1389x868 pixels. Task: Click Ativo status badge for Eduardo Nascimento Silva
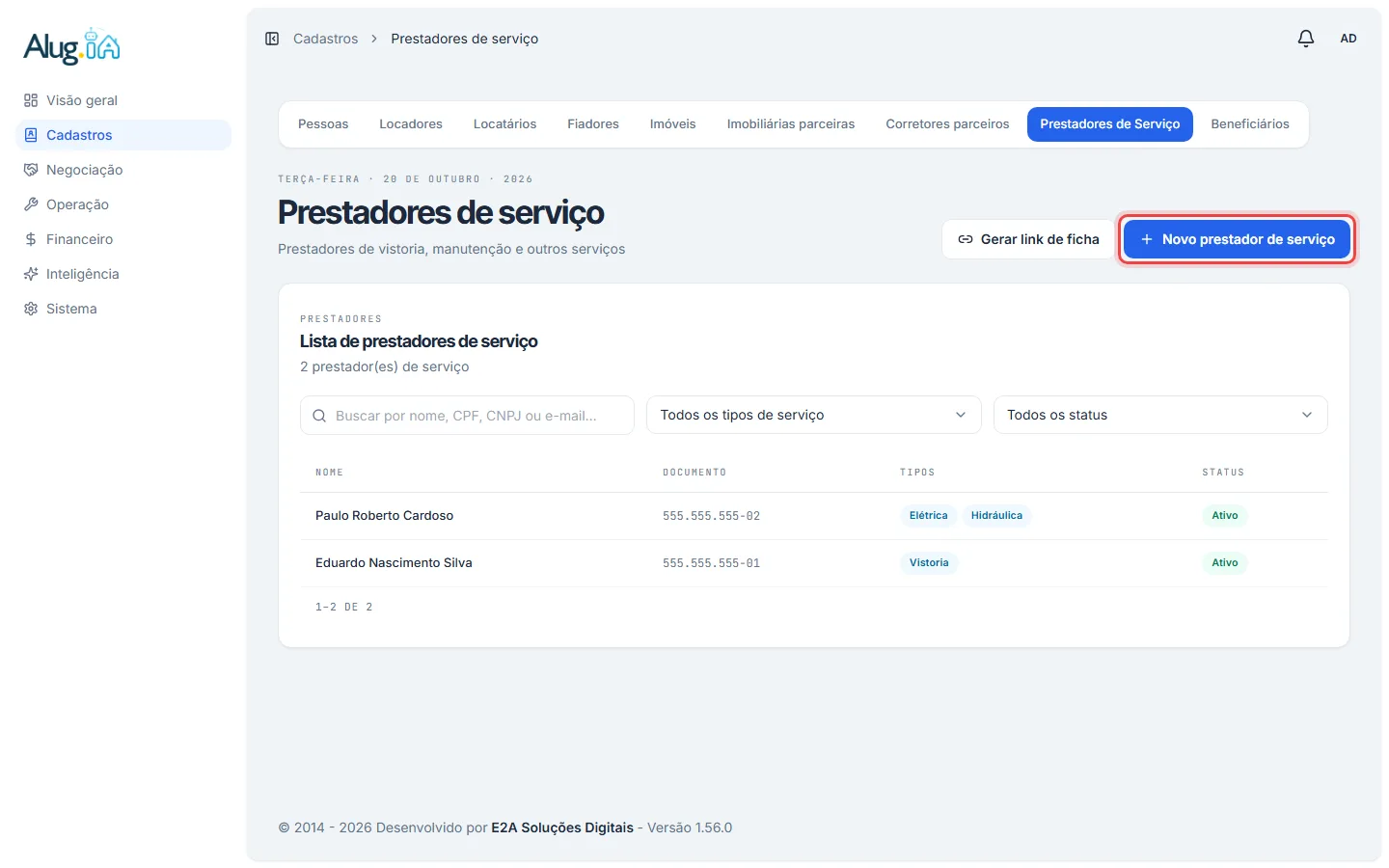click(x=1225, y=563)
